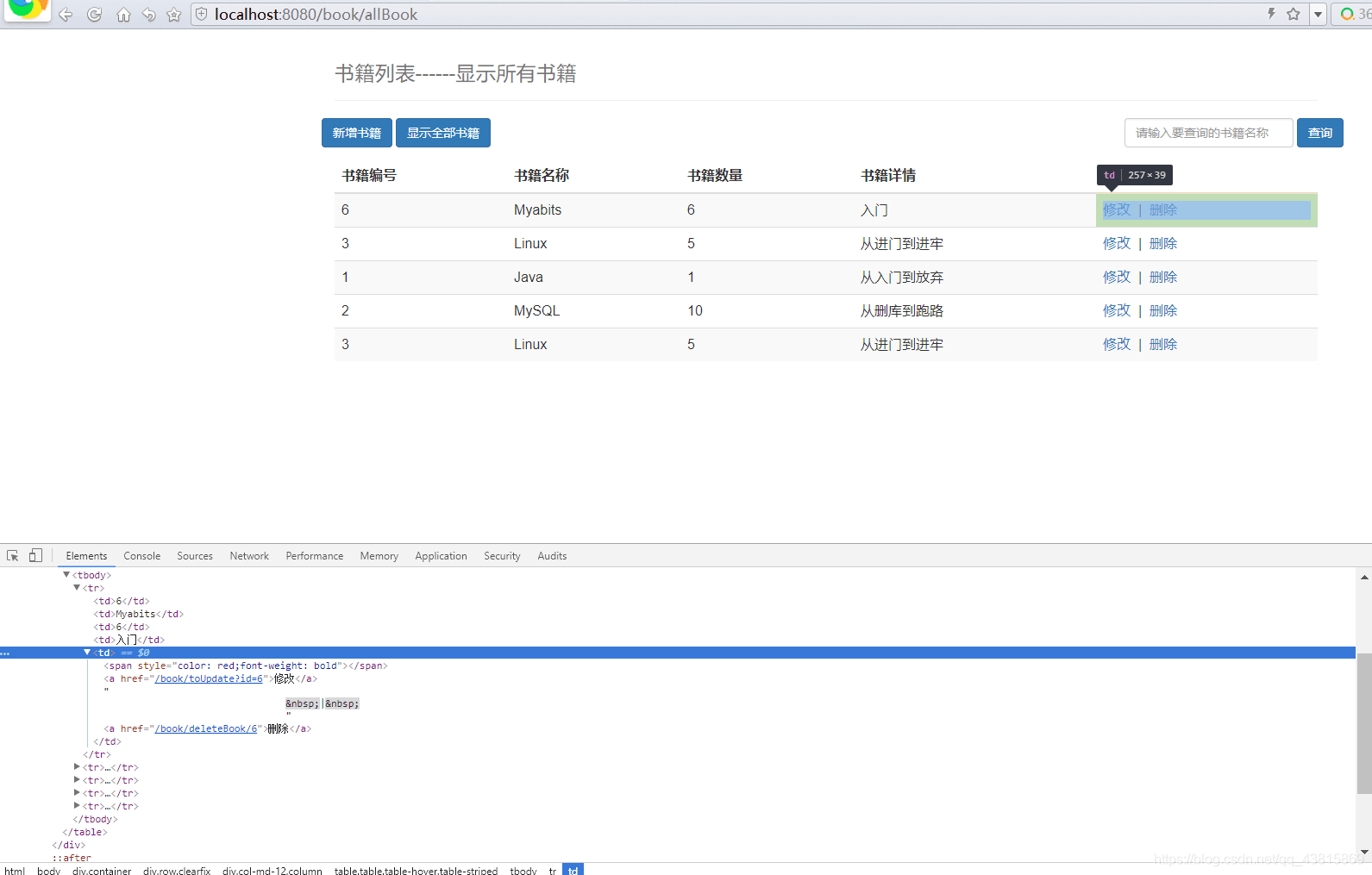Open the Memory tab
Viewport: 1372px width, 875px height.
point(379,556)
